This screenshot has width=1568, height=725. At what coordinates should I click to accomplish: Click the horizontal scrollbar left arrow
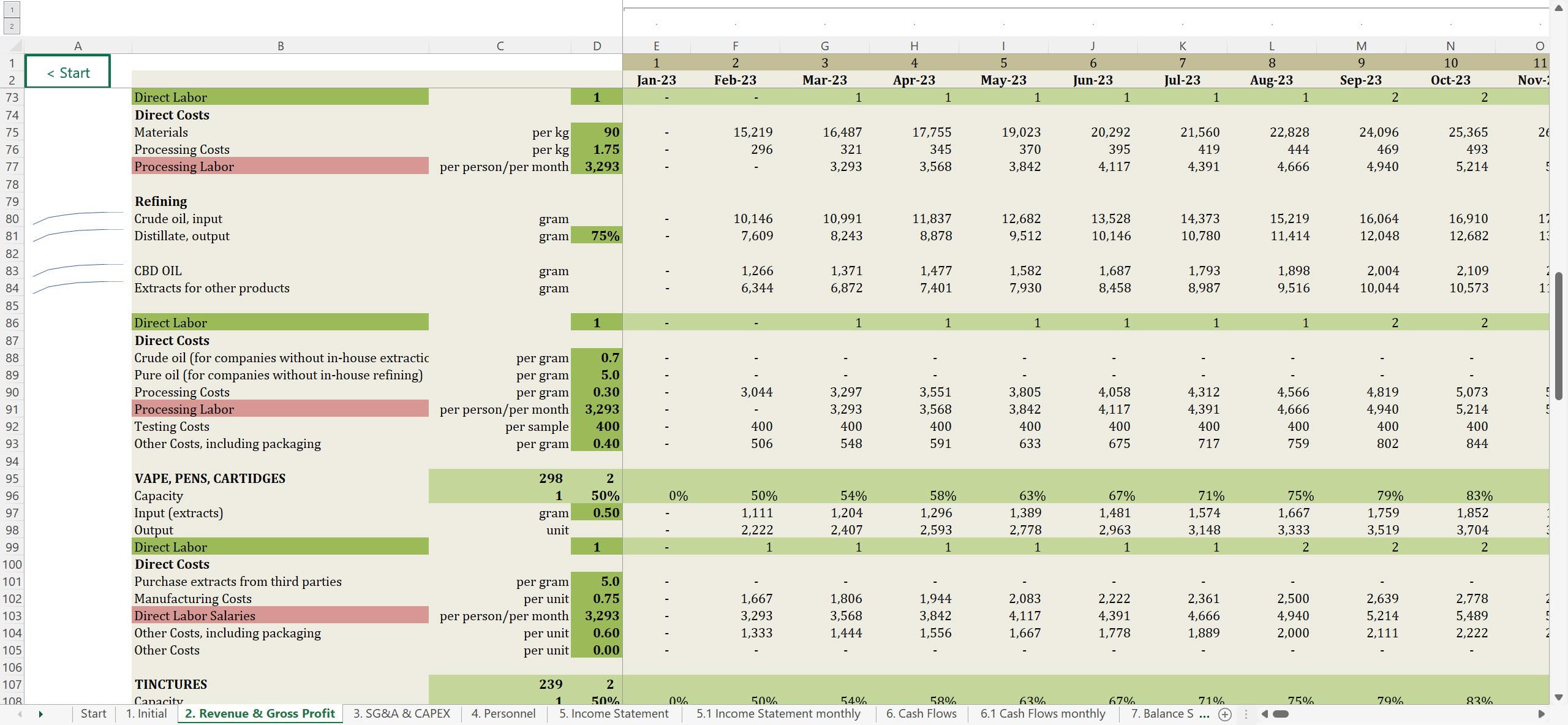coord(1264,714)
